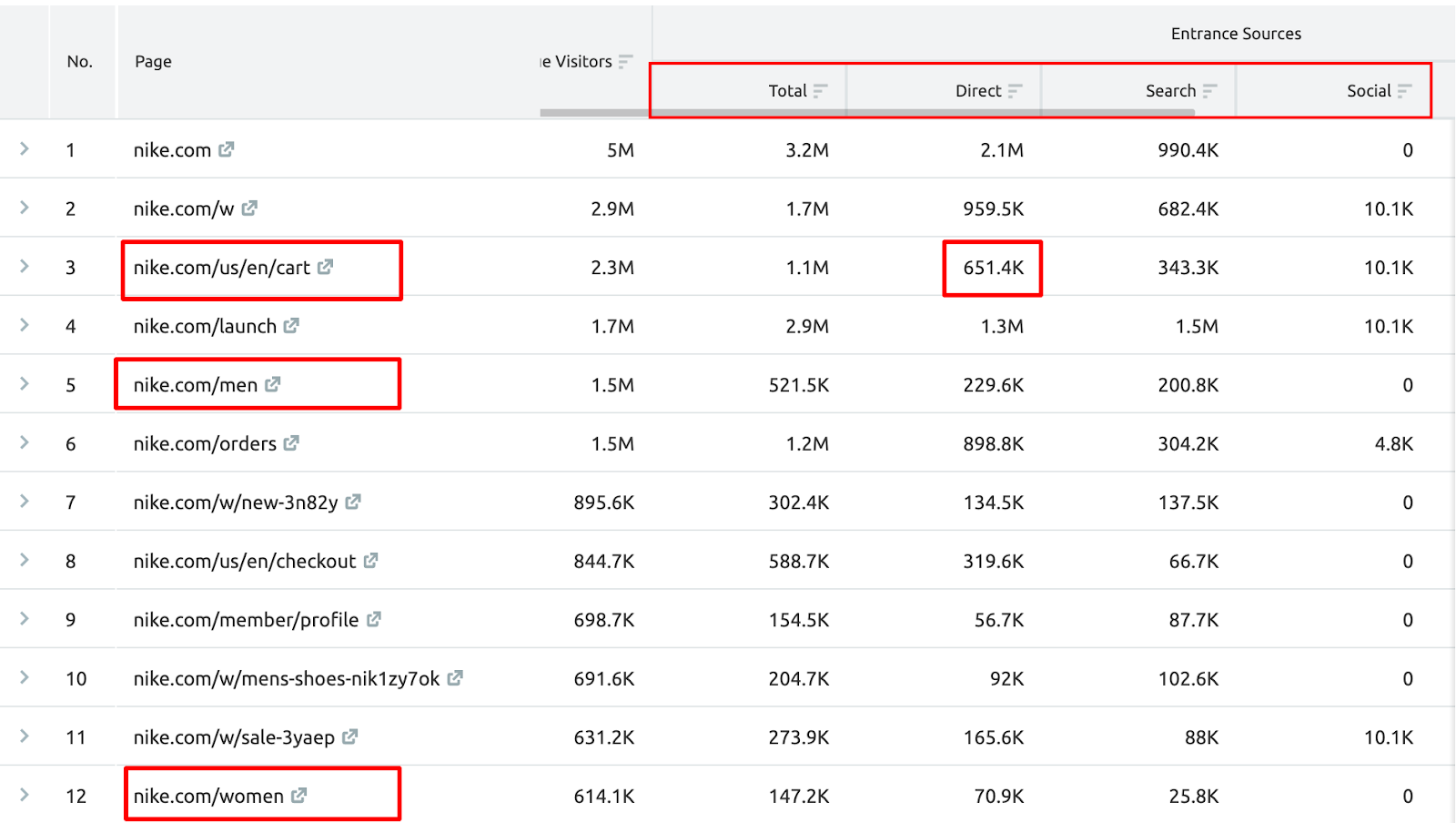1456x823 pixels.
Task: Click the Total column header
Action: pos(787,90)
